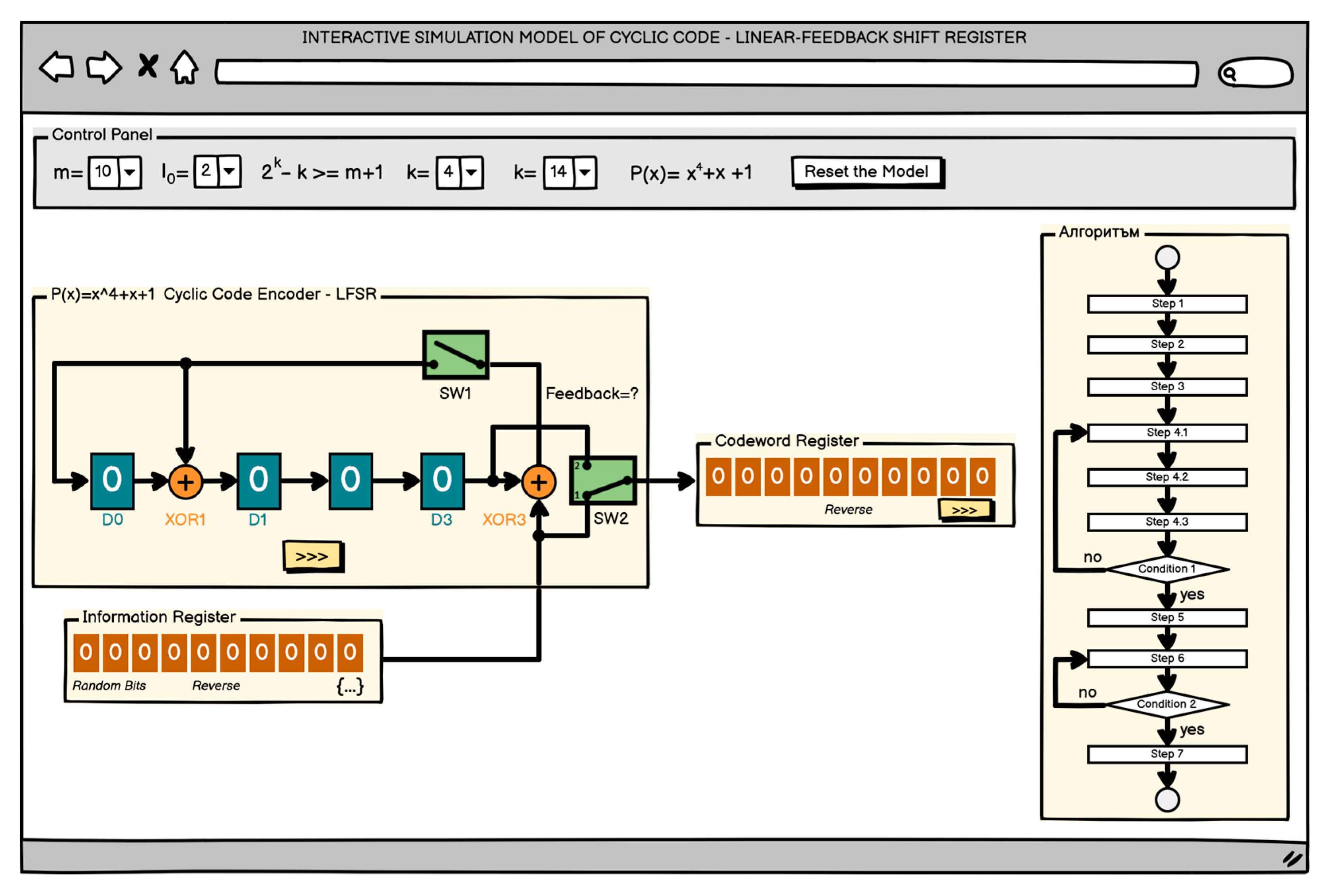1328x896 pixels.
Task: Toggle the SW2 switch
Action: coord(604,481)
